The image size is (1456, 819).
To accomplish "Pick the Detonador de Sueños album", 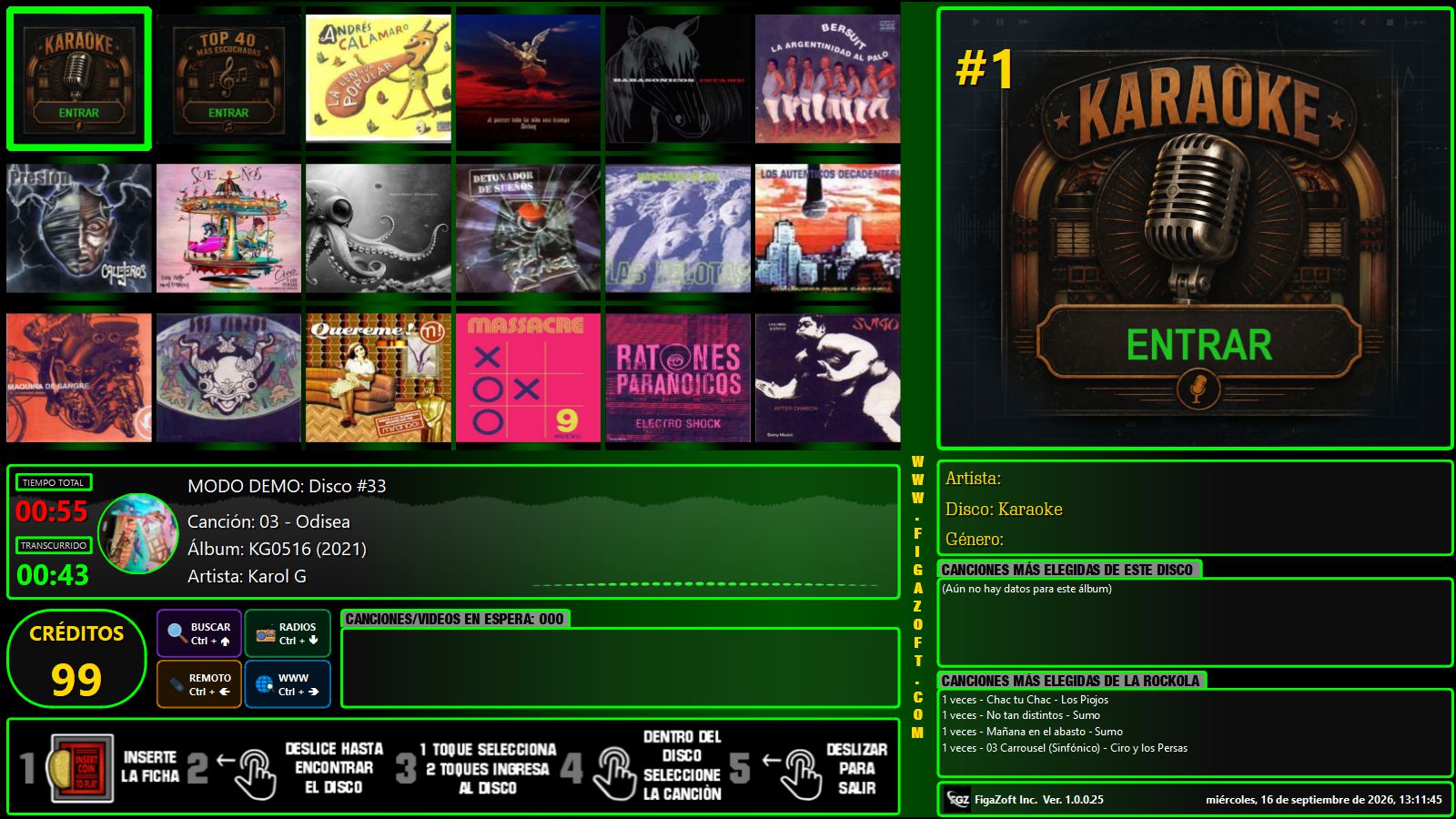I will (528, 228).
